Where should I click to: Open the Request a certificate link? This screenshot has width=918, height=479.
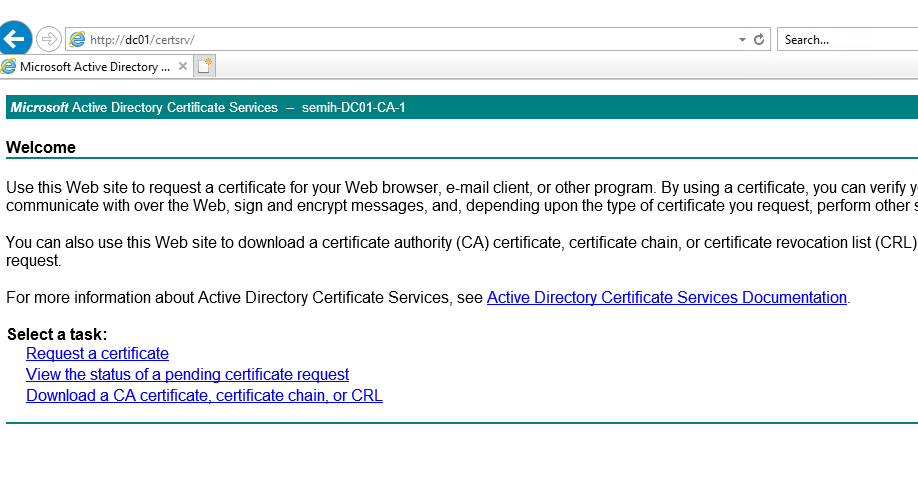97,353
